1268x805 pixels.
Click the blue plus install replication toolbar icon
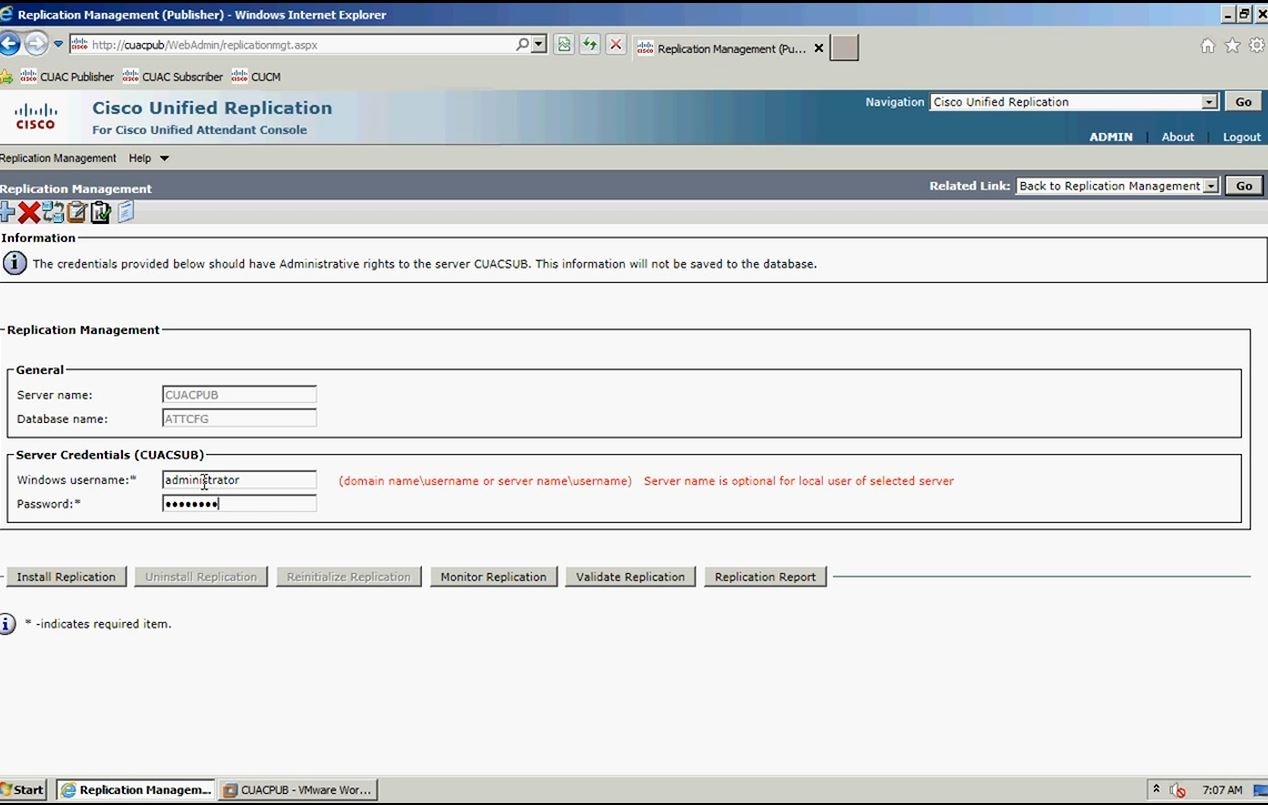(x=7, y=212)
